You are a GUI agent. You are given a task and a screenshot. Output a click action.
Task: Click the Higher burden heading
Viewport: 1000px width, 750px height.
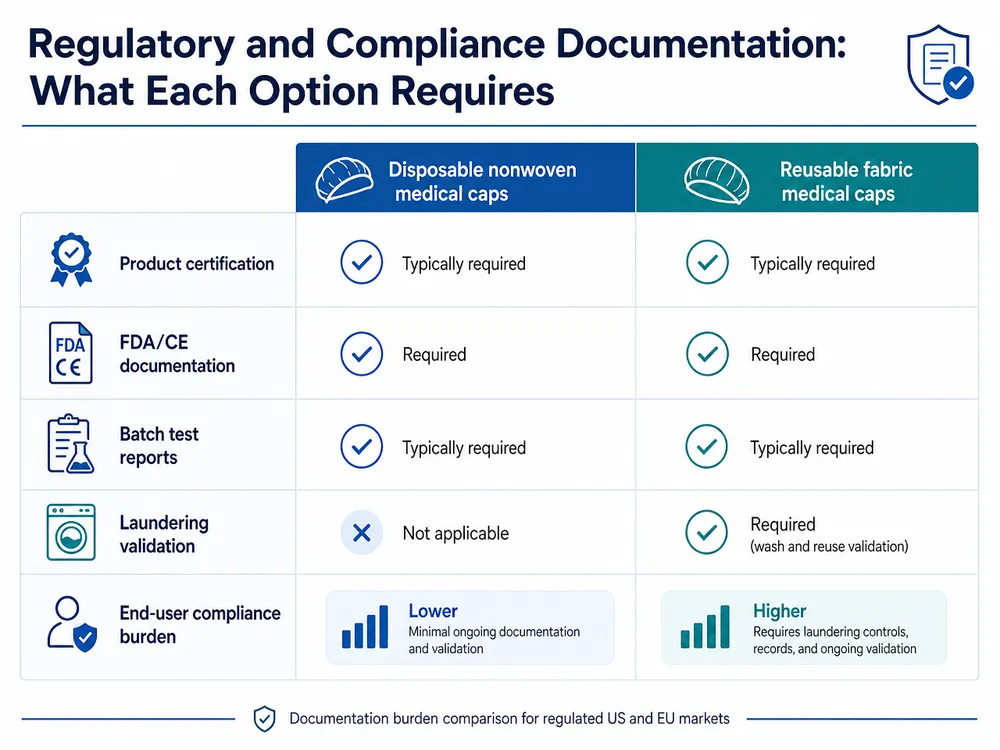[779, 611]
